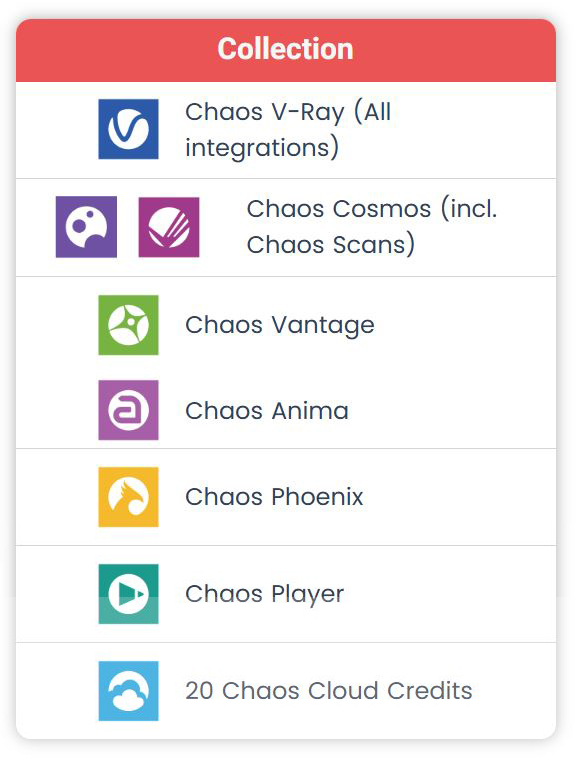Open the 'Chaos Cosmos (incl. Chaos Scans)' label
Screen dimensions: 576x761
click(372, 227)
